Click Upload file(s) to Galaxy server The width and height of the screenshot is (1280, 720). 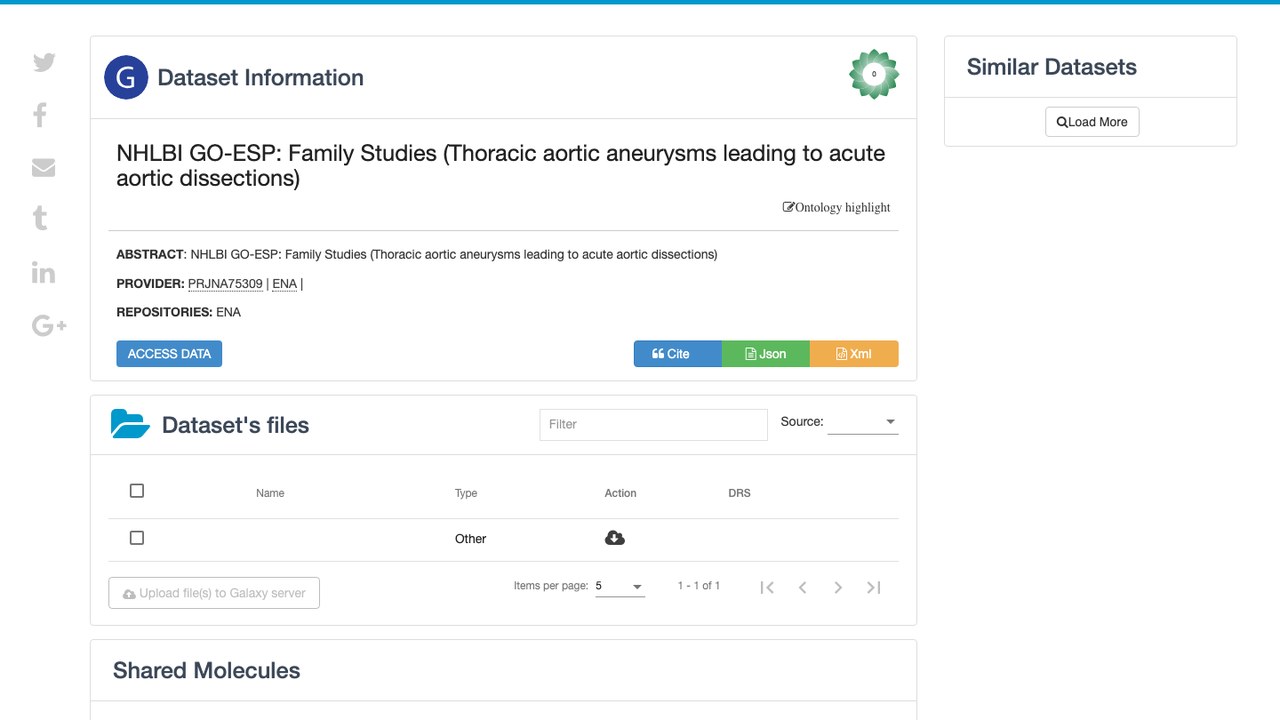[x=214, y=593]
